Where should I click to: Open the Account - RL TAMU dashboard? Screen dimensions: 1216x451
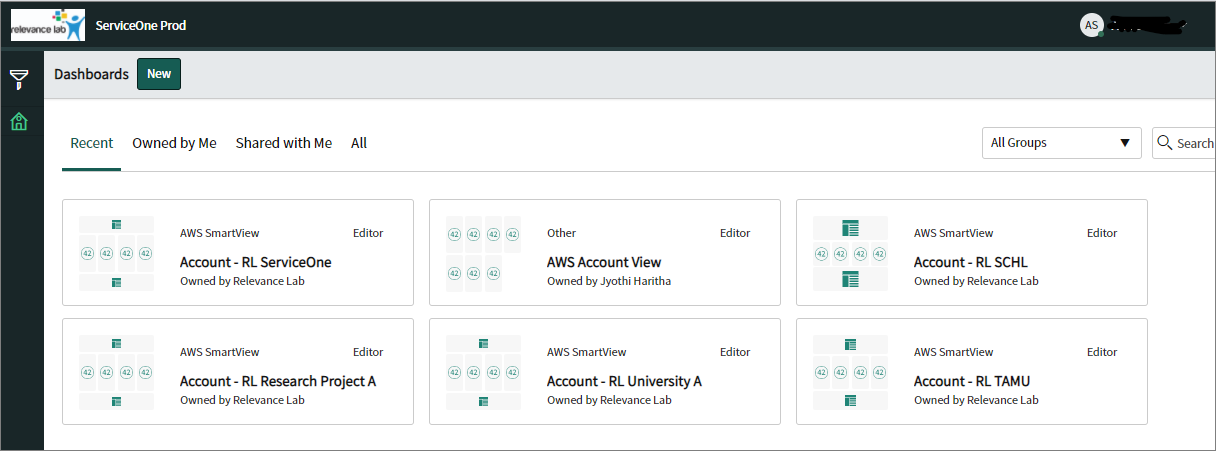pyautogui.click(x=972, y=381)
